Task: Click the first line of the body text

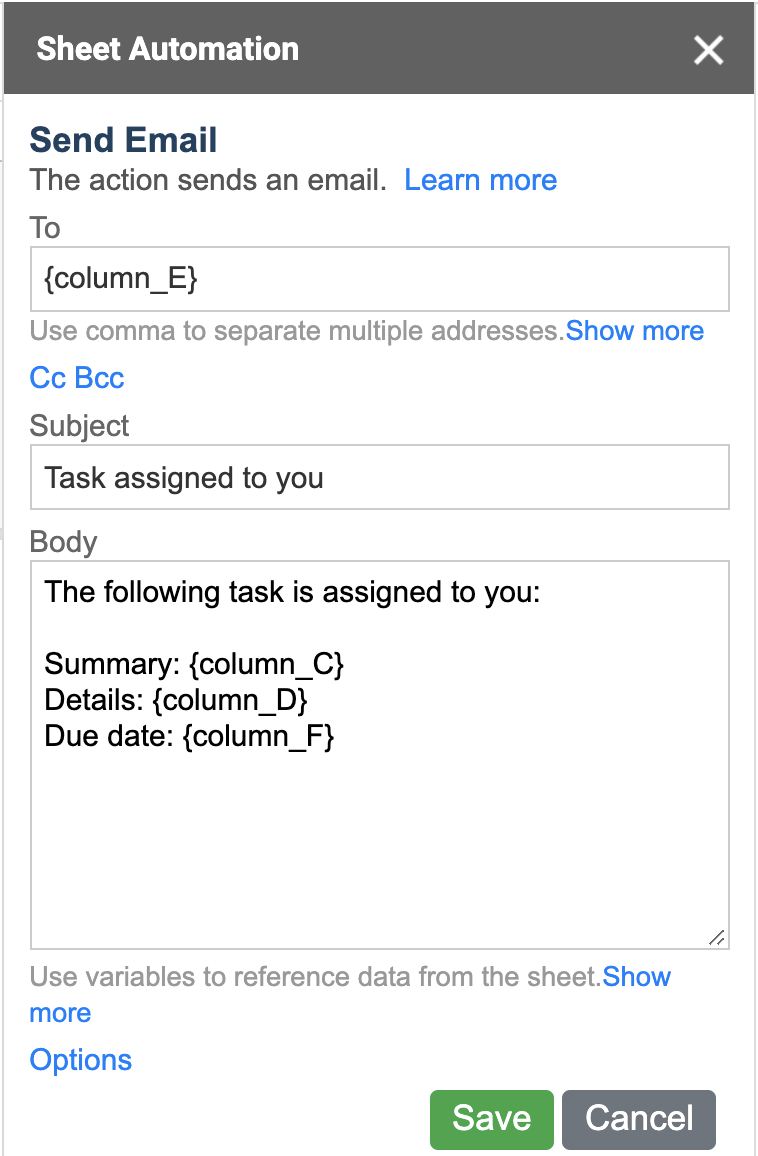Action: click(x=292, y=592)
